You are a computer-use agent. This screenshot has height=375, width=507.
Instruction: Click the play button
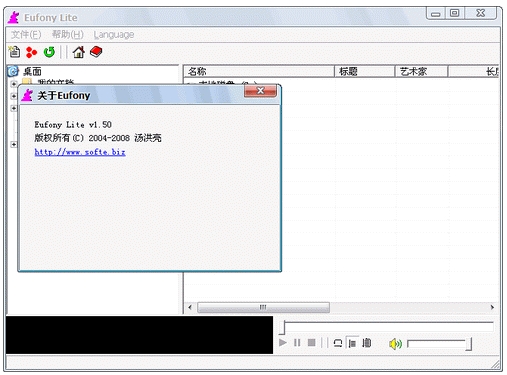pyautogui.click(x=283, y=343)
